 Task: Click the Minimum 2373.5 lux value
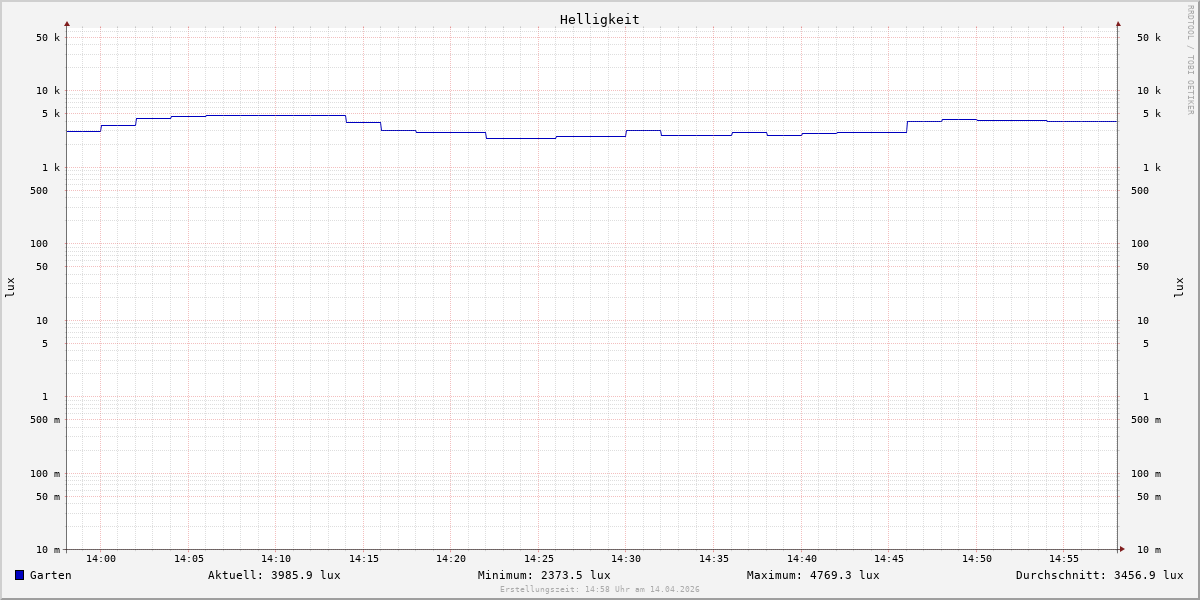pos(544,575)
